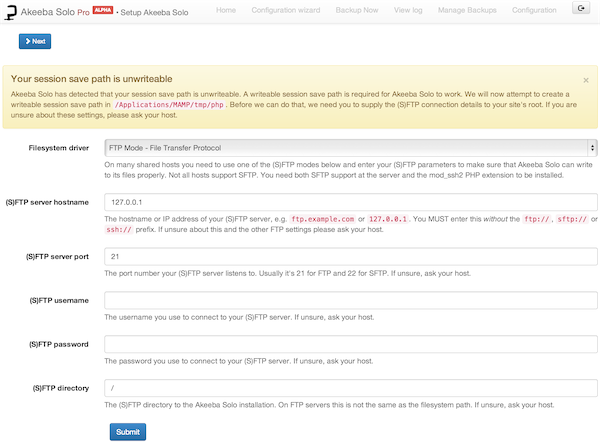This screenshot has width=600, height=445.
Task: Open the Configuration wizard menu
Action: pyautogui.click(x=285, y=10)
